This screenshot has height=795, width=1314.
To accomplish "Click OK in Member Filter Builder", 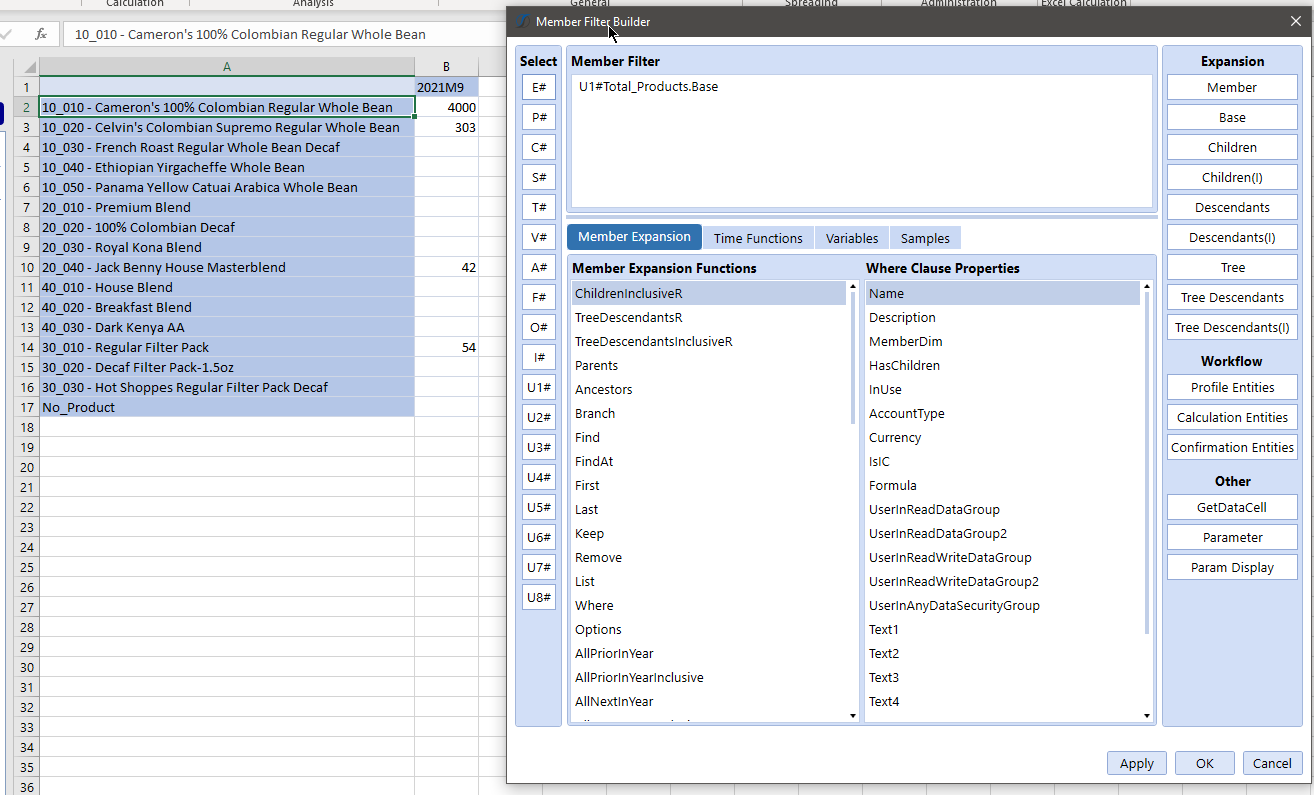I will [1205, 763].
